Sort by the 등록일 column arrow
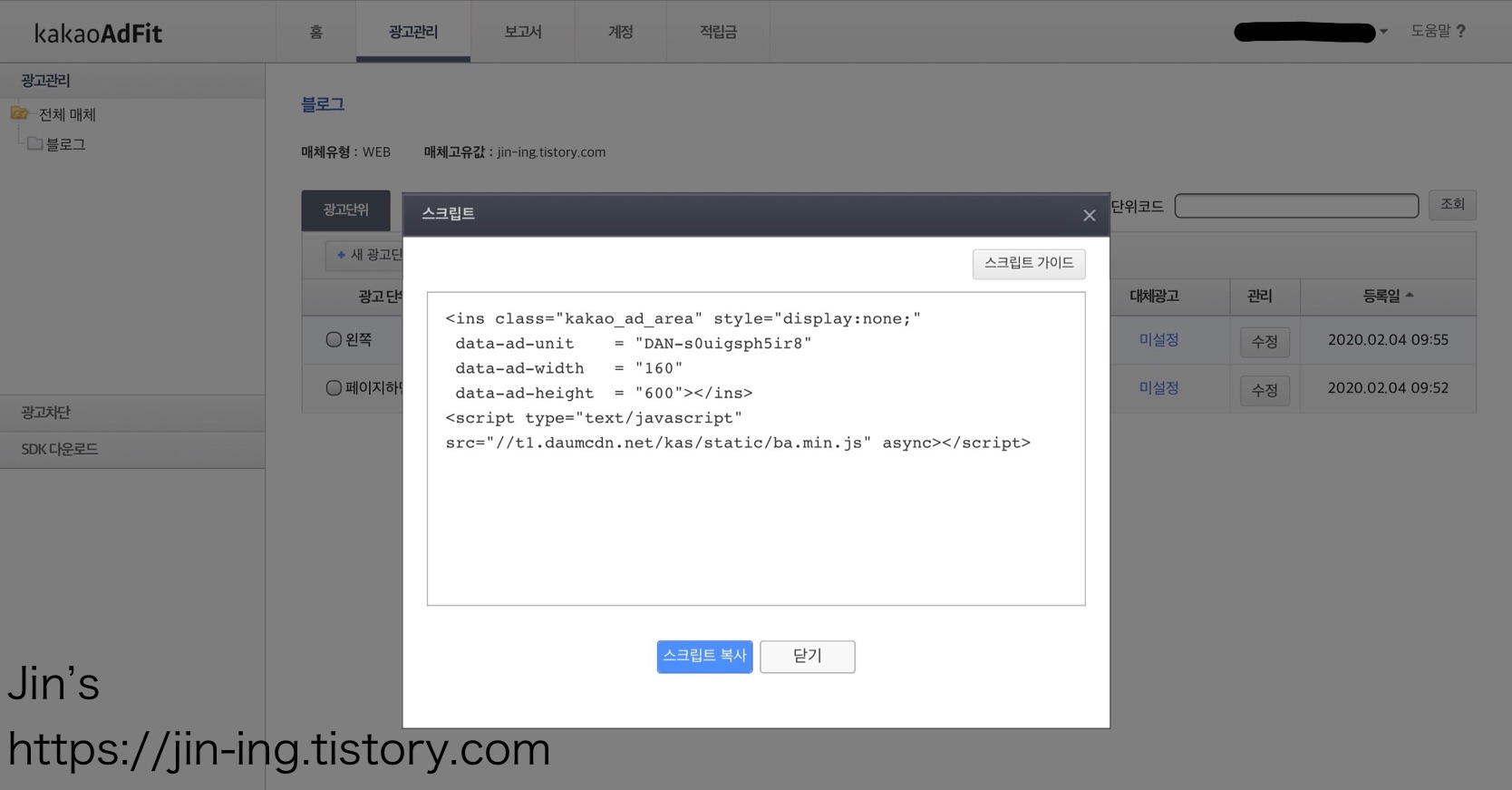 point(1410,295)
